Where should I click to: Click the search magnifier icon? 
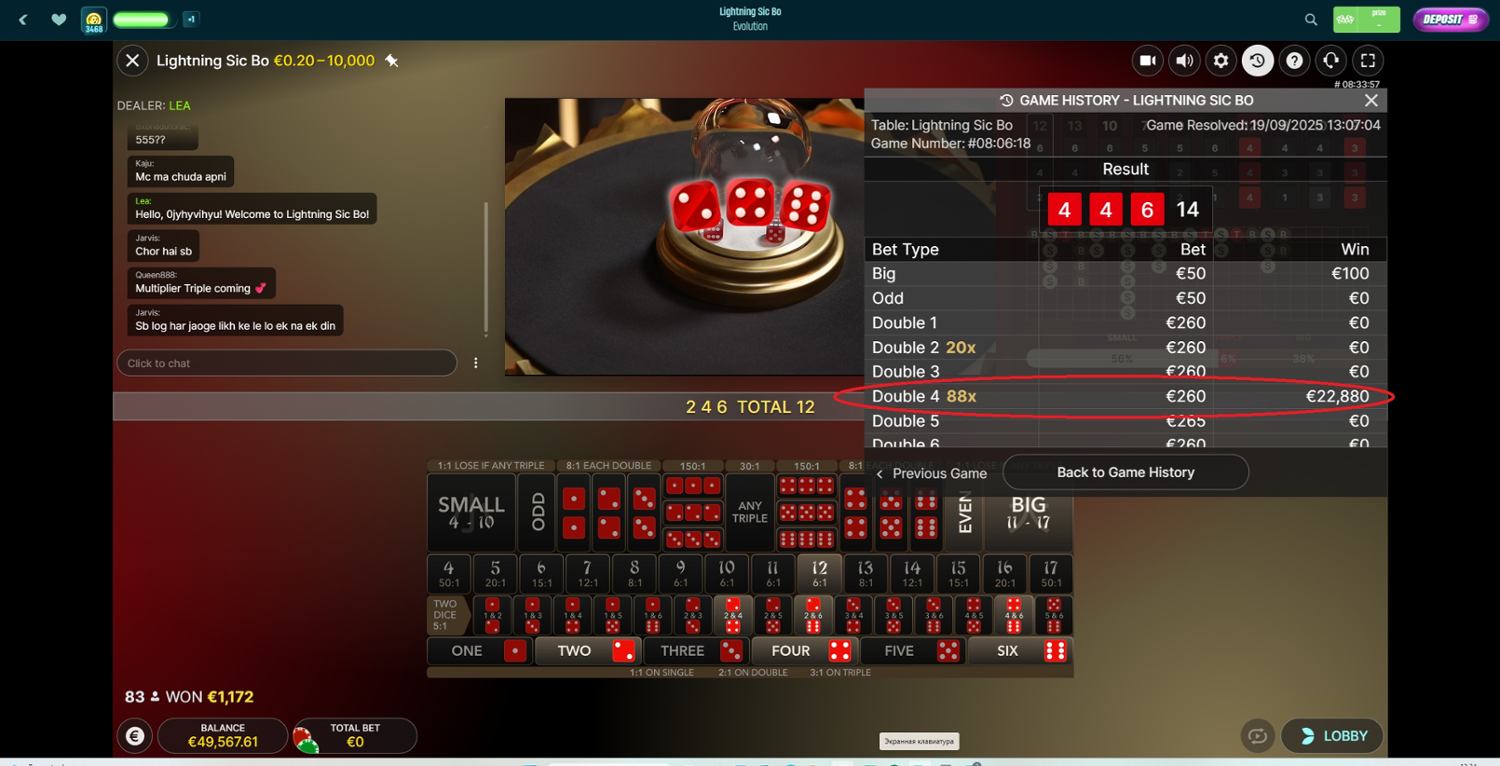click(x=1311, y=19)
